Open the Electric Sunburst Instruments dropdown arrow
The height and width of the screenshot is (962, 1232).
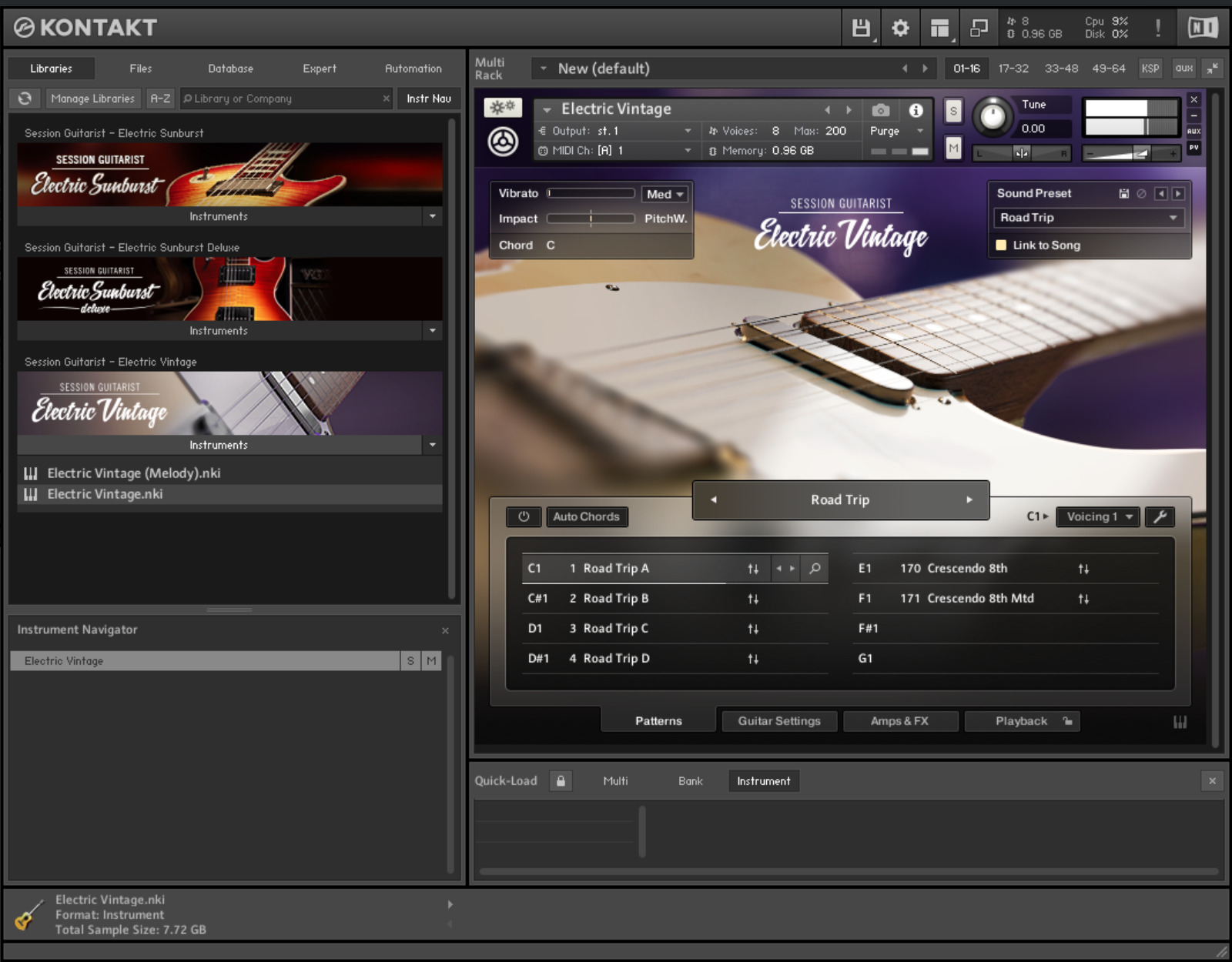433,217
